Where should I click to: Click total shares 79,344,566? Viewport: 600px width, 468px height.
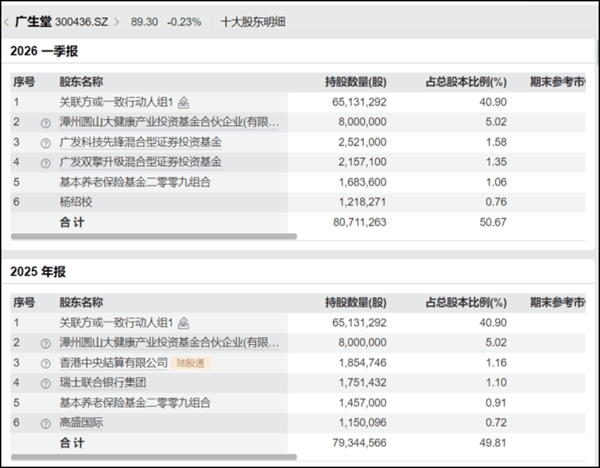click(360, 443)
